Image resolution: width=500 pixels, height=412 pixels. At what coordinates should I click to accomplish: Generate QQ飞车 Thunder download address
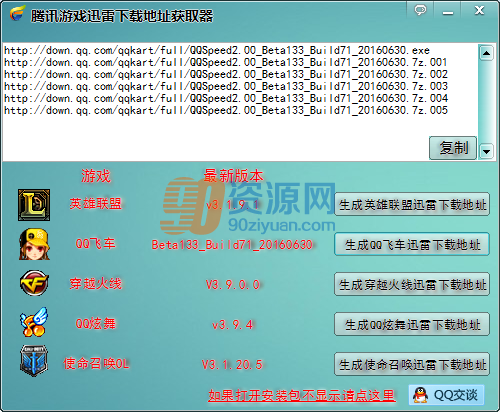coord(412,244)
